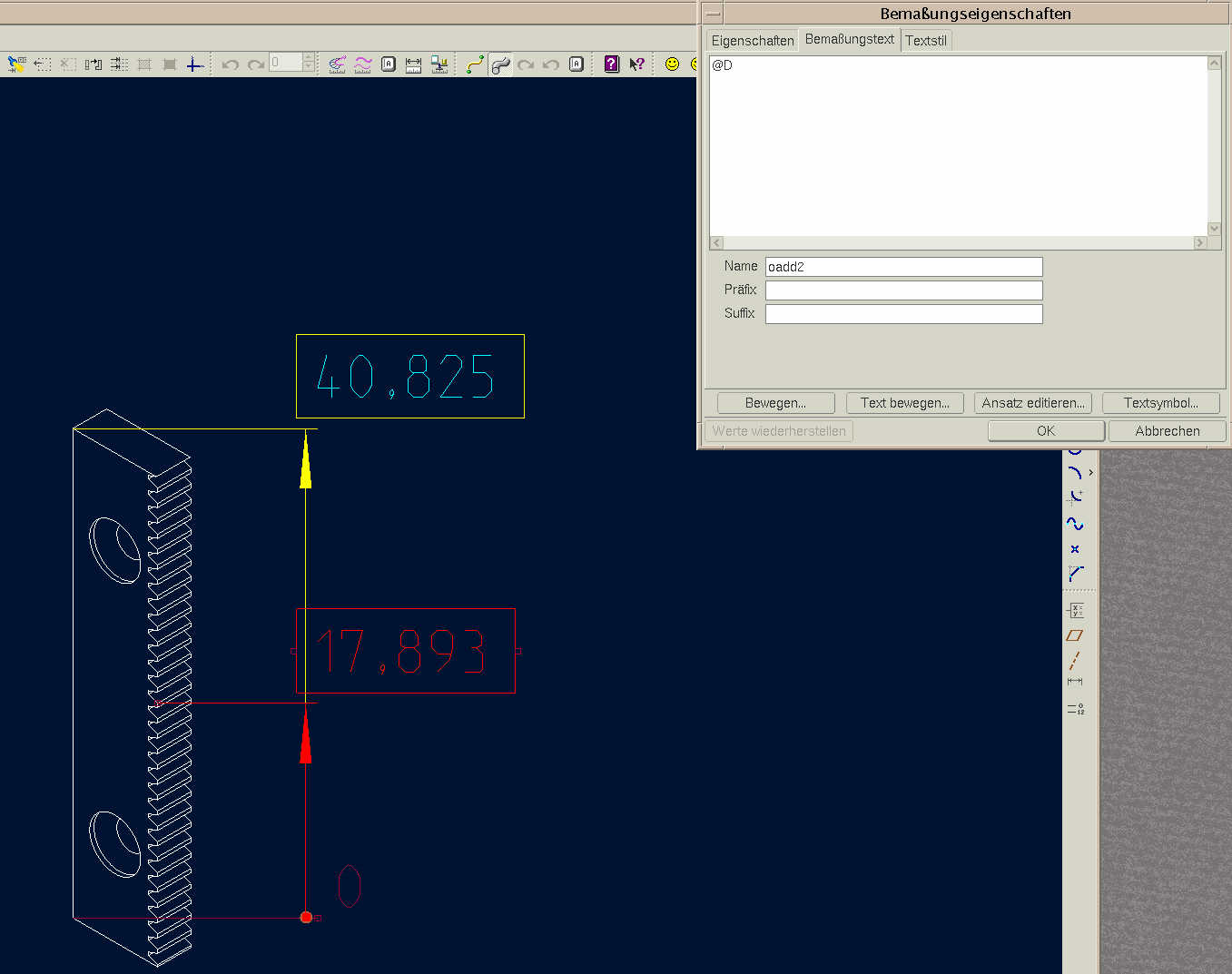Click the blue crosshair toolbar icon
The width and height of the screenshot is (1232, 974).
coord(194,64)
